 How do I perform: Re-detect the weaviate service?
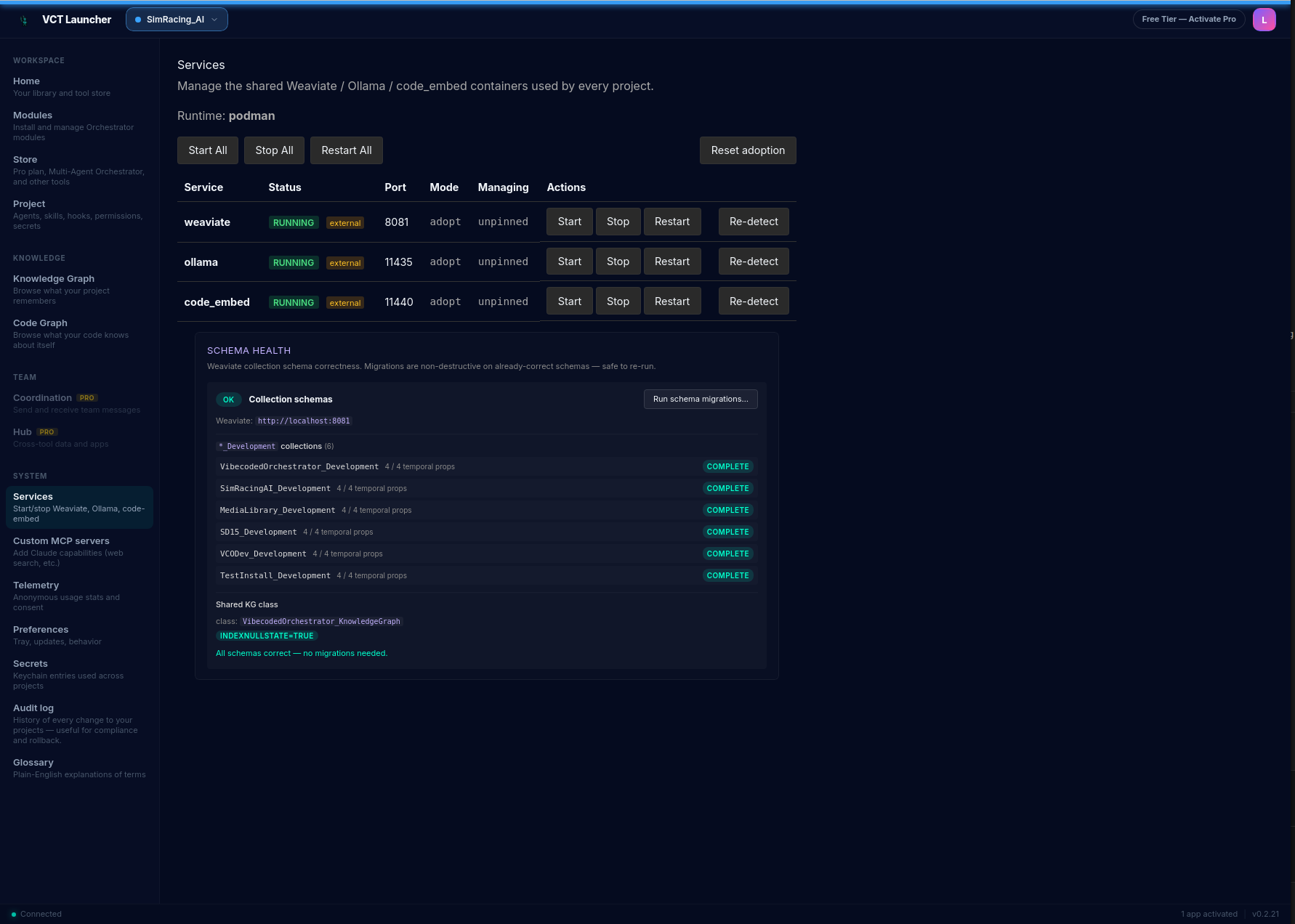tap(754, 222)
